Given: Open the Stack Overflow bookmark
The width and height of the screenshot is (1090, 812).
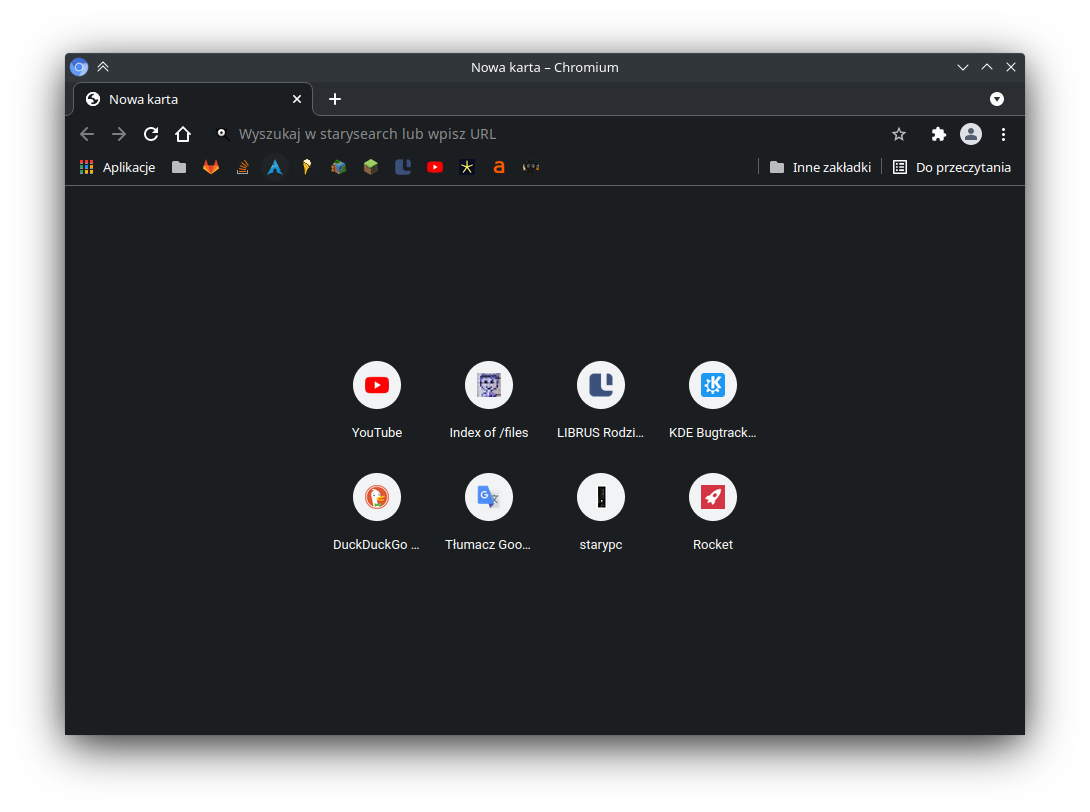Looking at the screenshot, I should point(243,167).
